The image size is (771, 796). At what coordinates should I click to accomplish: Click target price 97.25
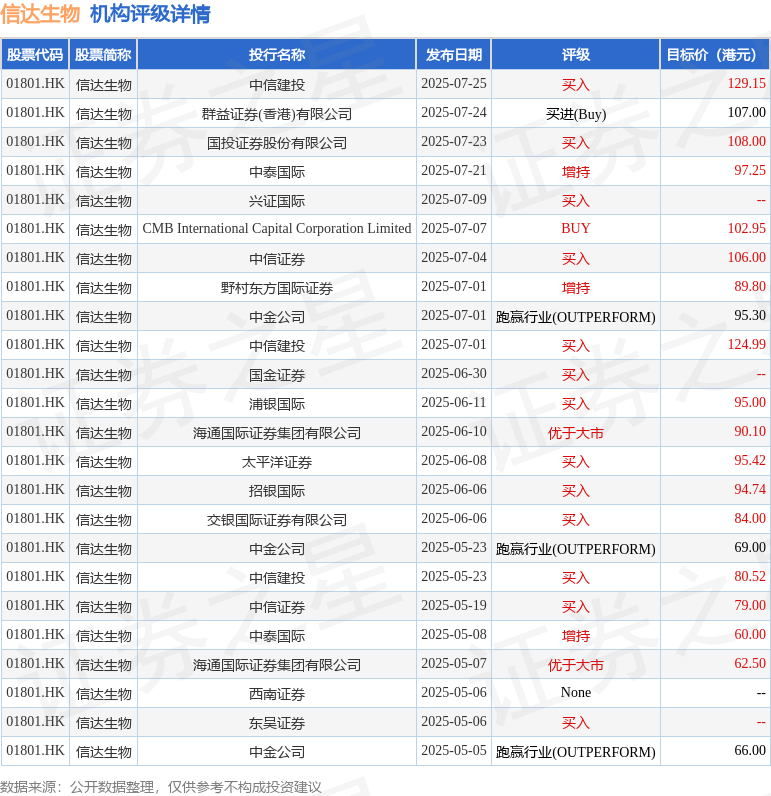(x=750, y=170)
